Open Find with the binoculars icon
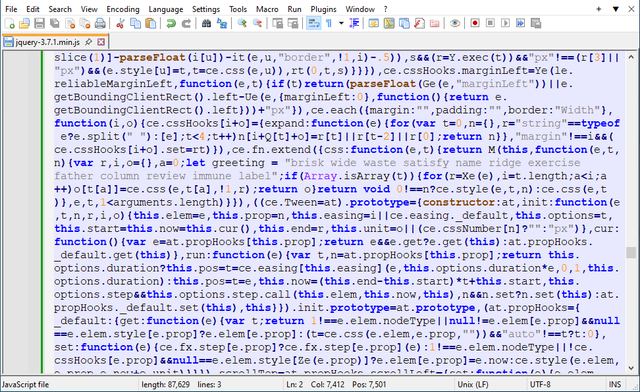The width and height of the screenshot is (640, 392). click(206, 23)
